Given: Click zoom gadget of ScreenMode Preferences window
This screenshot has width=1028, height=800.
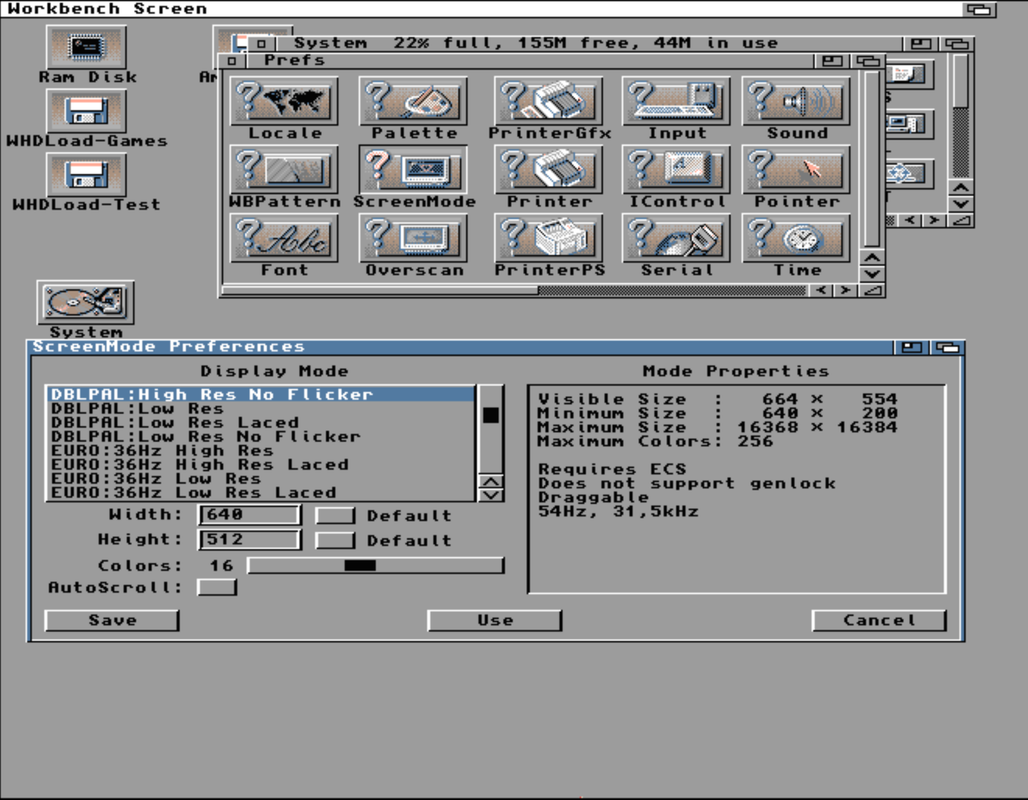Looking at the screenshot, I should 911,347.
